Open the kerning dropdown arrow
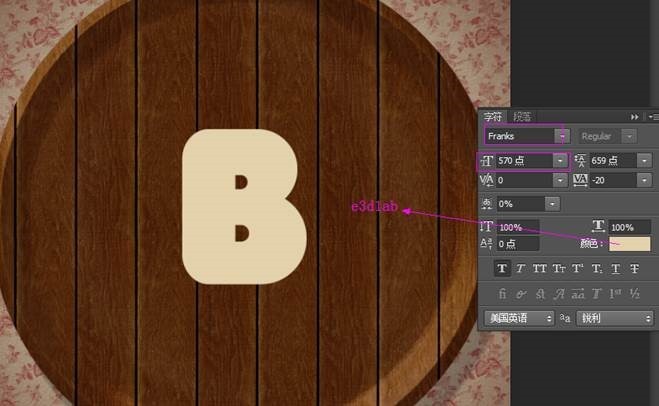Viewport: 659px width, 406px height. point(560,180)
